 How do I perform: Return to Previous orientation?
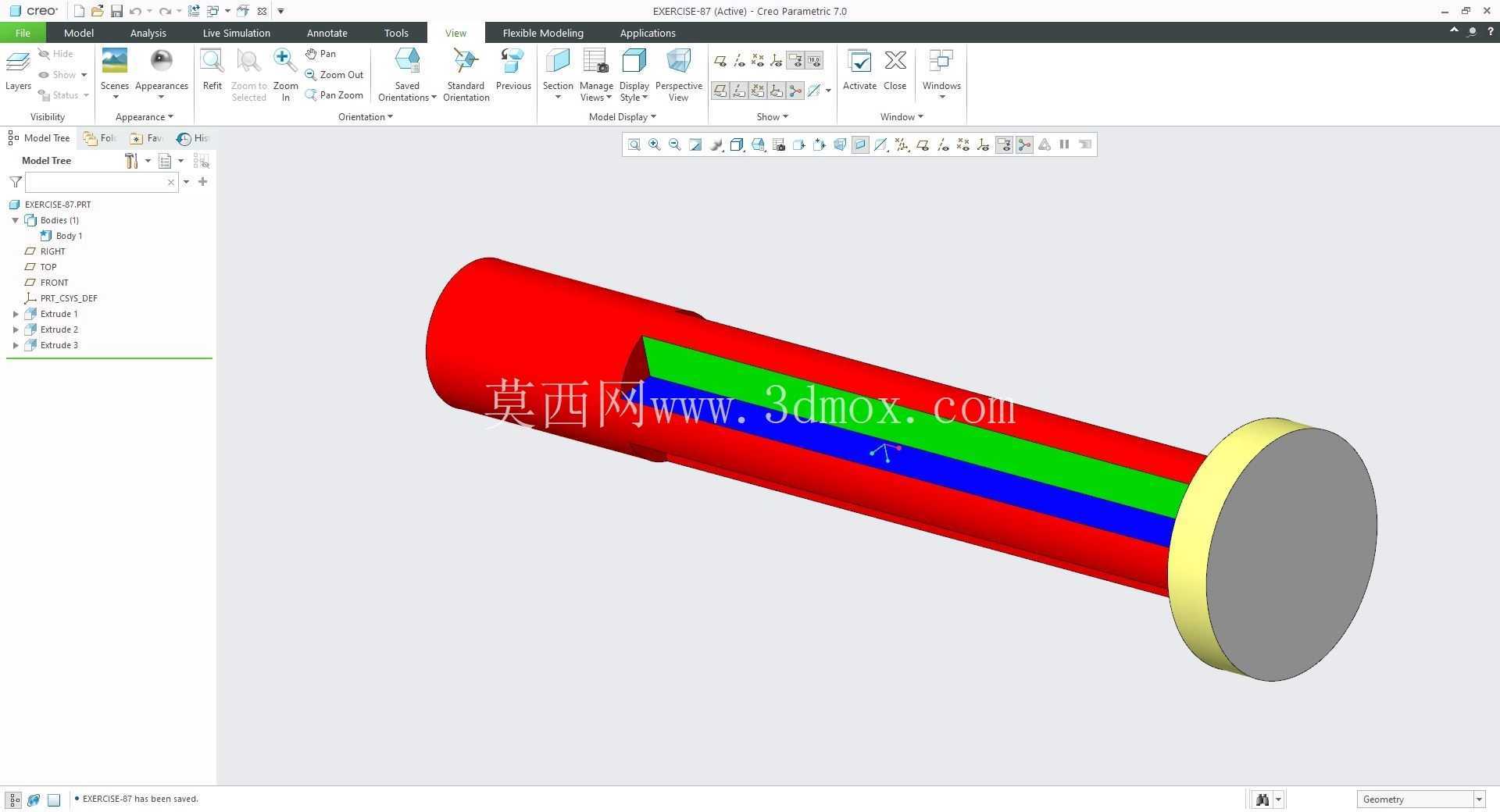pos(513,61)
